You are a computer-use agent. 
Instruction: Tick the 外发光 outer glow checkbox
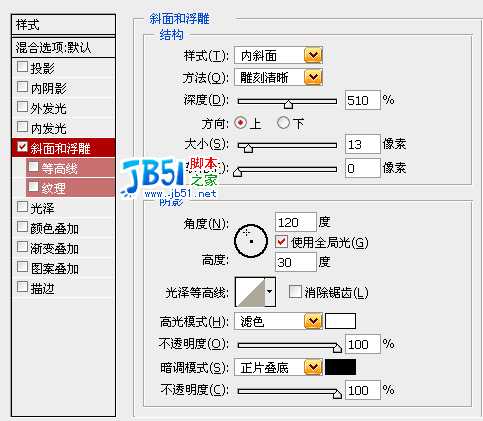click(x=22, y=107)
